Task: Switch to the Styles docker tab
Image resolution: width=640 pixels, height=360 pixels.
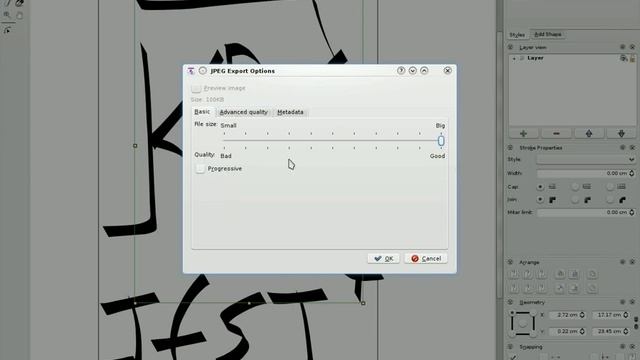Action: 517,35
